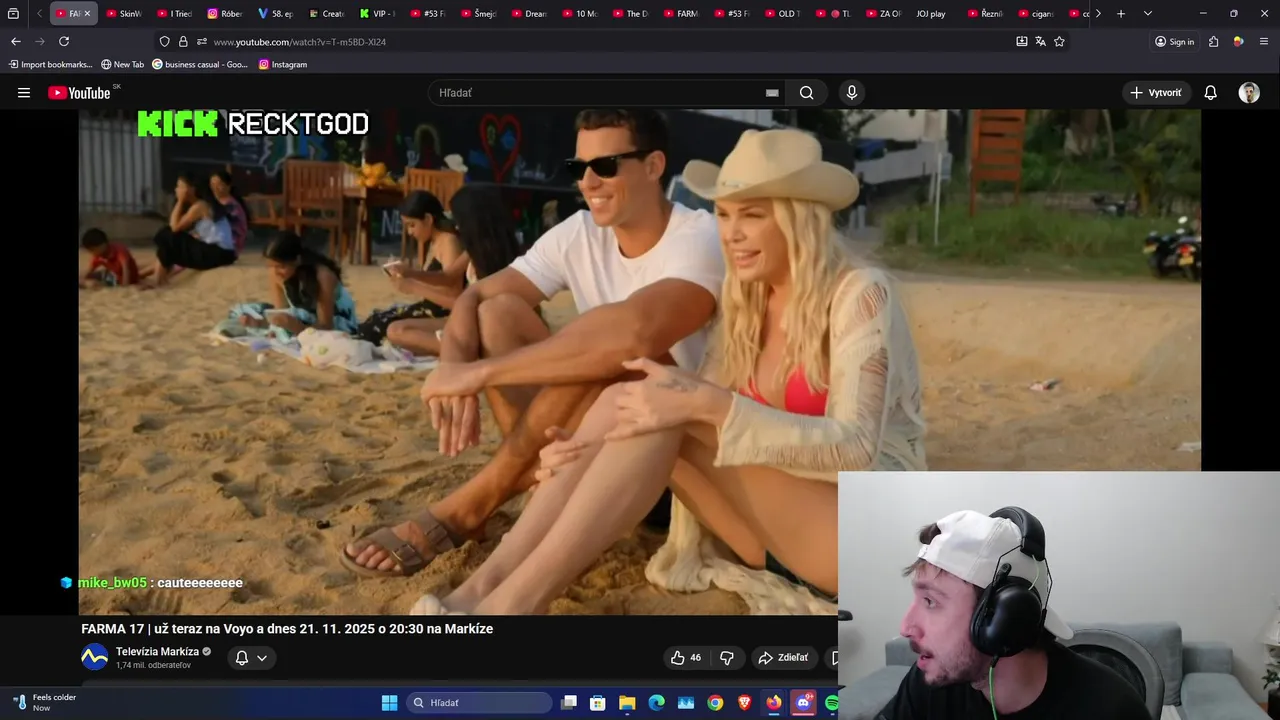Switch to the Dream tab
Screen dimensions: 1280x720
(528, 14)
